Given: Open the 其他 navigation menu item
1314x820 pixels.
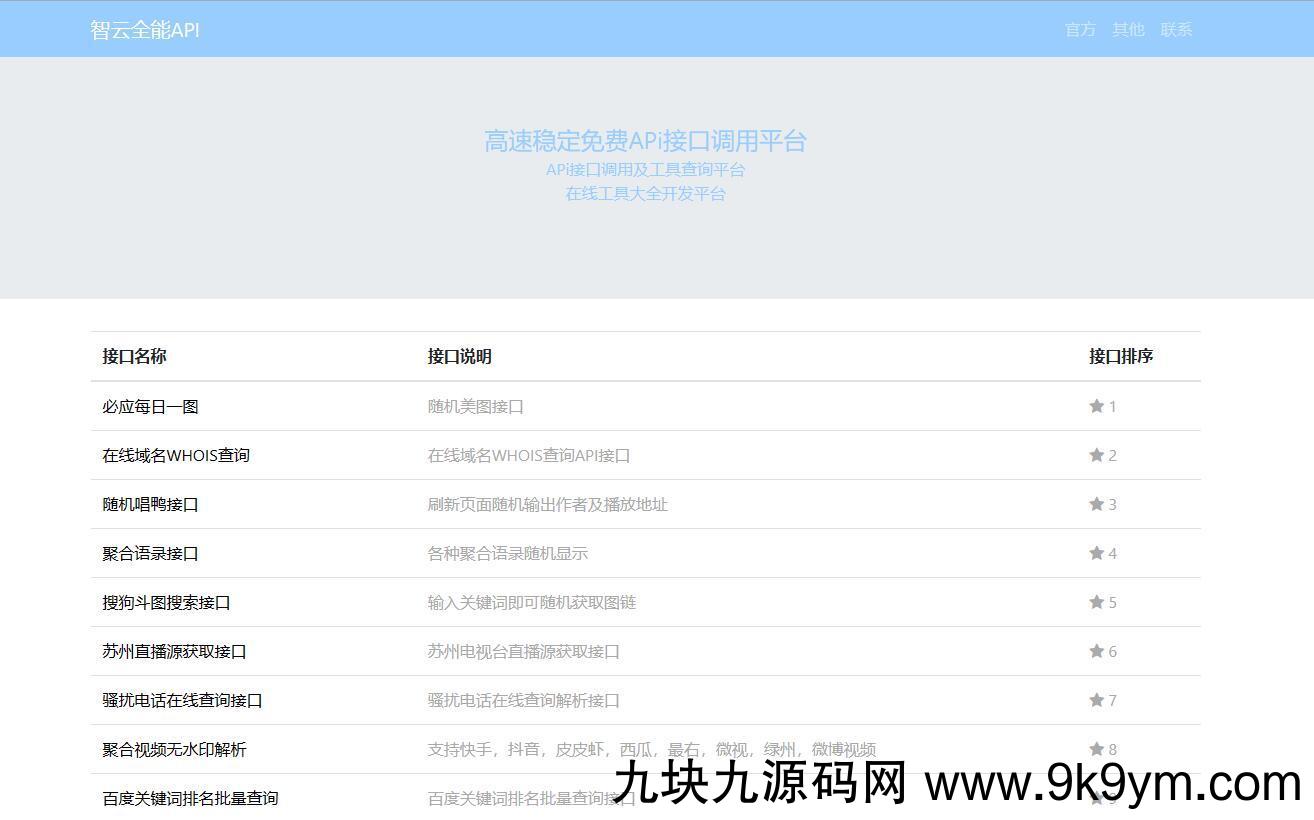Looking at the screenshot, I should point(1128,30).
